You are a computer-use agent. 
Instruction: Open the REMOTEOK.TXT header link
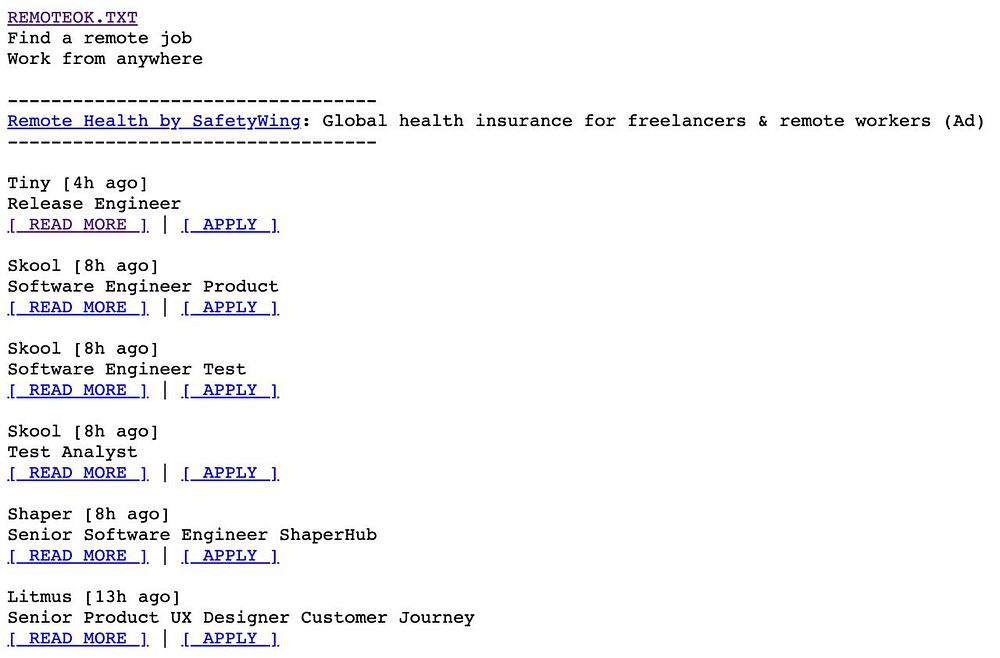tap(72, 18)
